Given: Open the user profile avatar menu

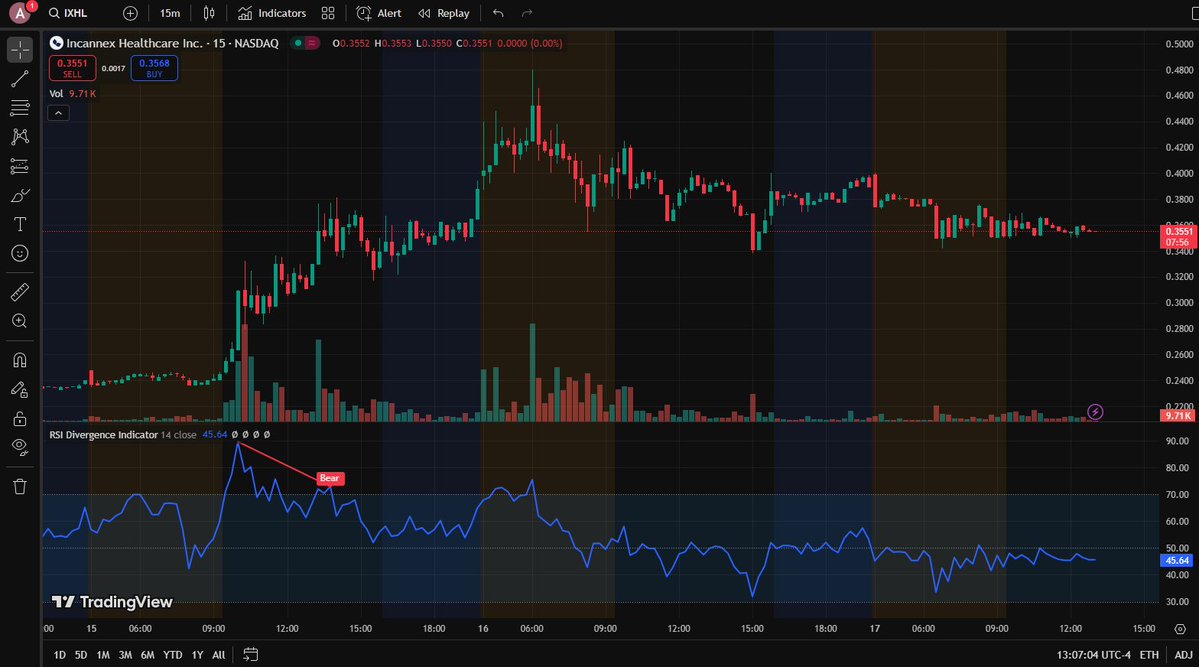Looking at the screenshot, I should pos(21,12).
